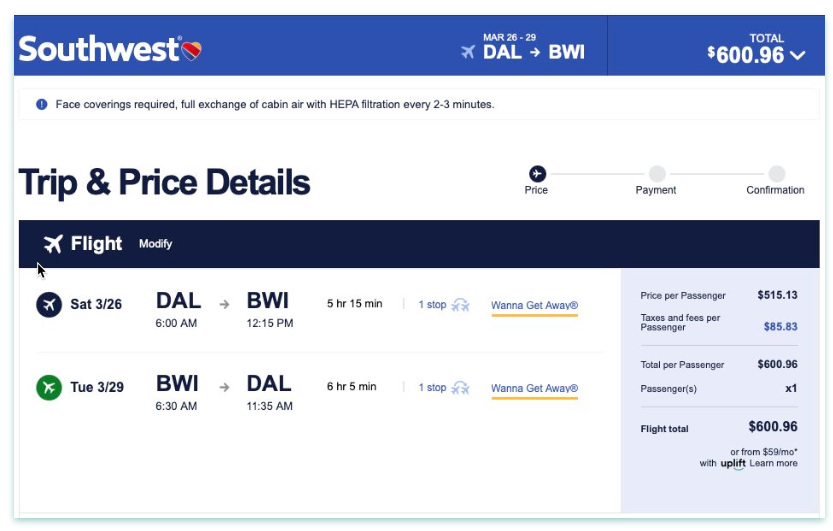Click the Southwest wordmark logo
The height and width of the screenshot is (531, 833).
click(x=98, y=49)
